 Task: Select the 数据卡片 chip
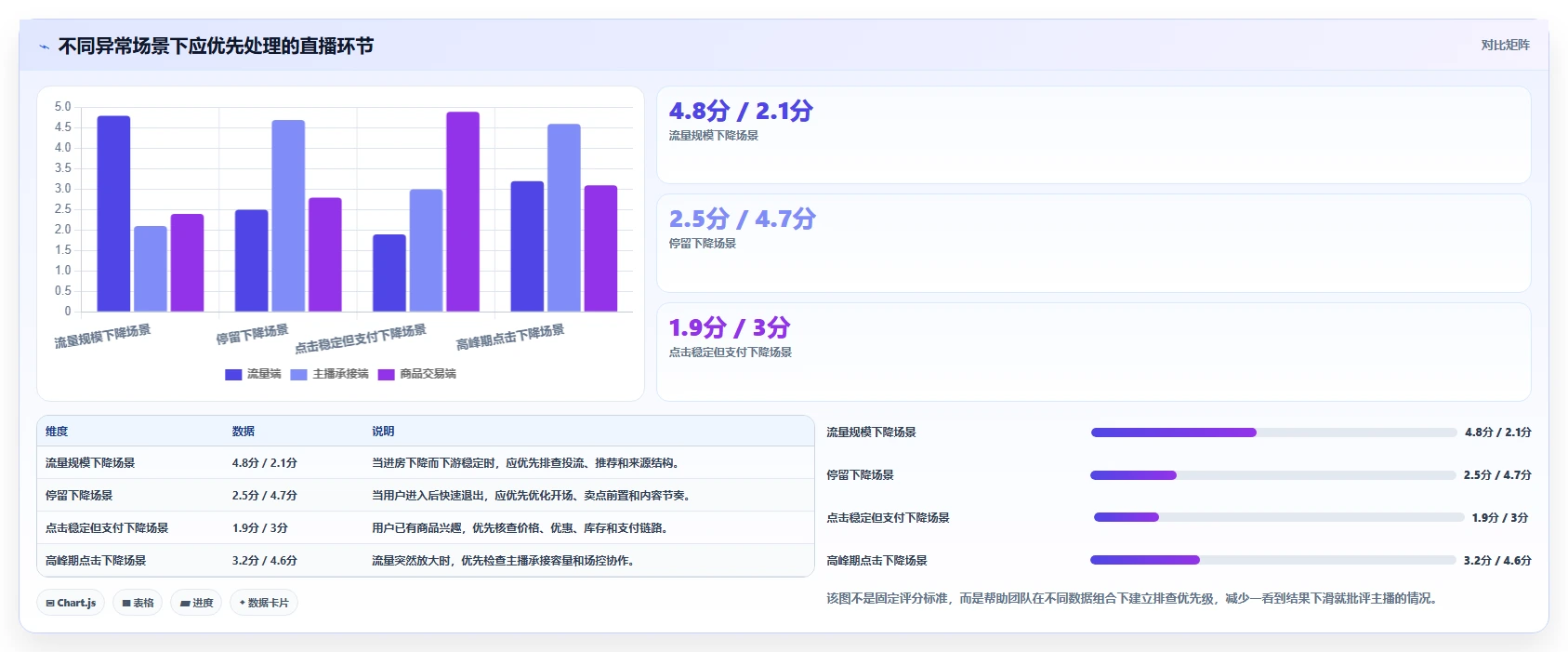point(264,603)
